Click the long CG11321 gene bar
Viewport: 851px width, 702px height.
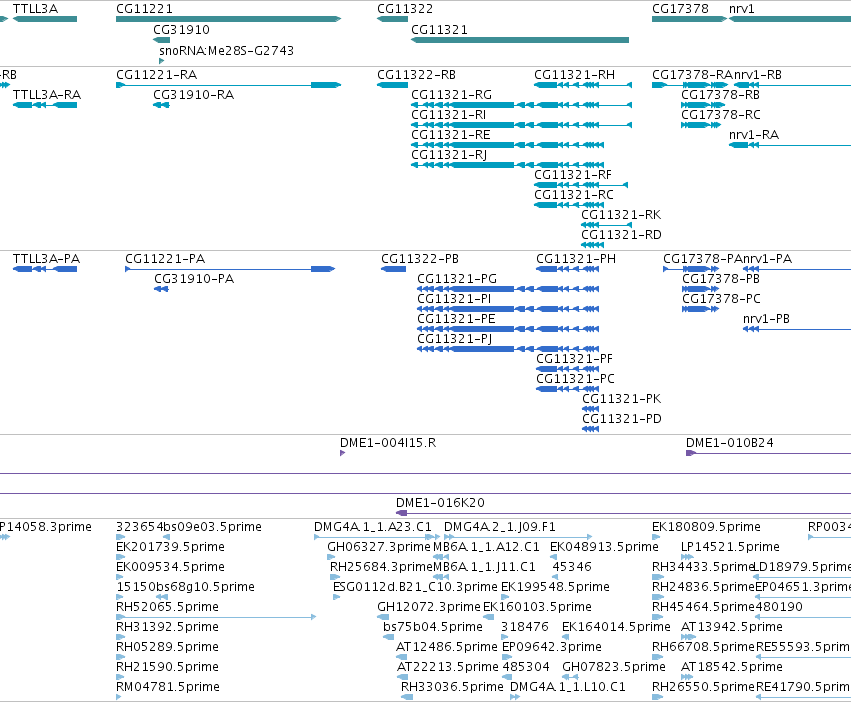pyautogui.click(x=520, y=40)
